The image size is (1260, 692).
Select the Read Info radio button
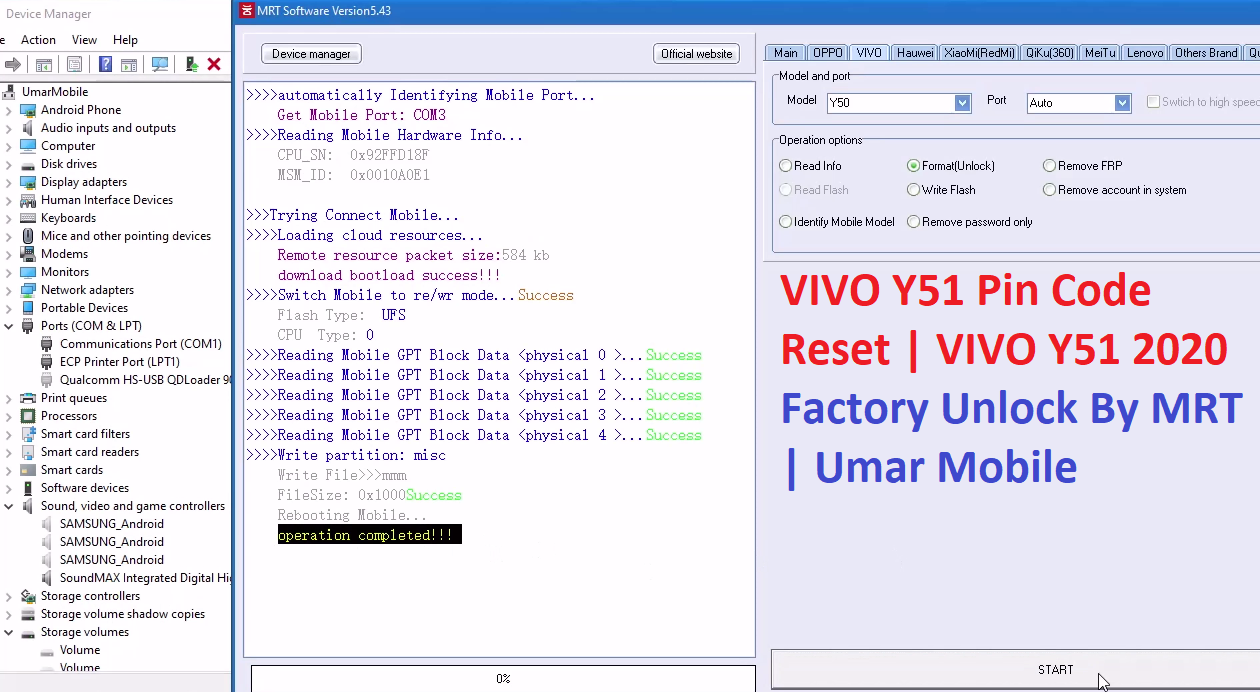pyautogui.click(x=785, y=166)
